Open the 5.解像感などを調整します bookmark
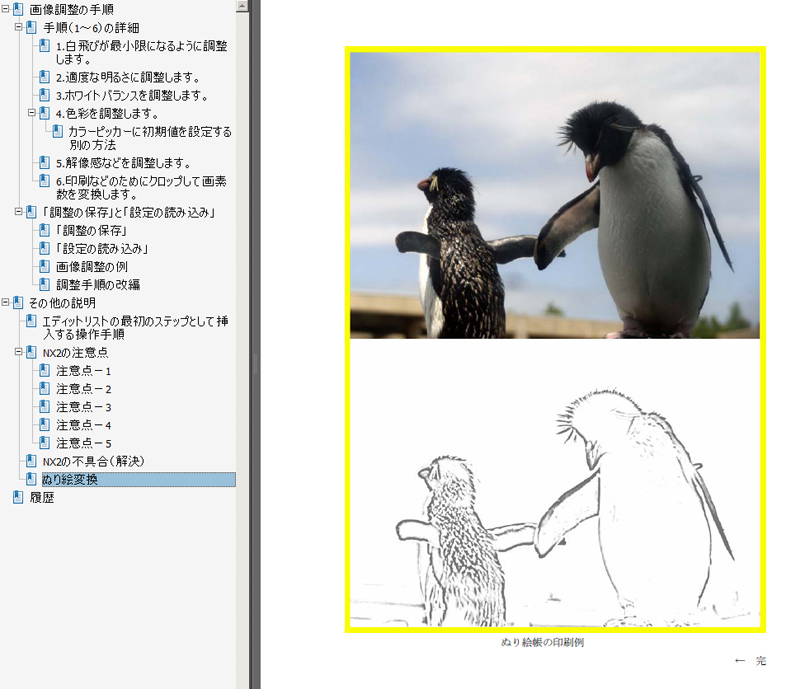This screenshot has height=689, width=800. pos(122,162)
